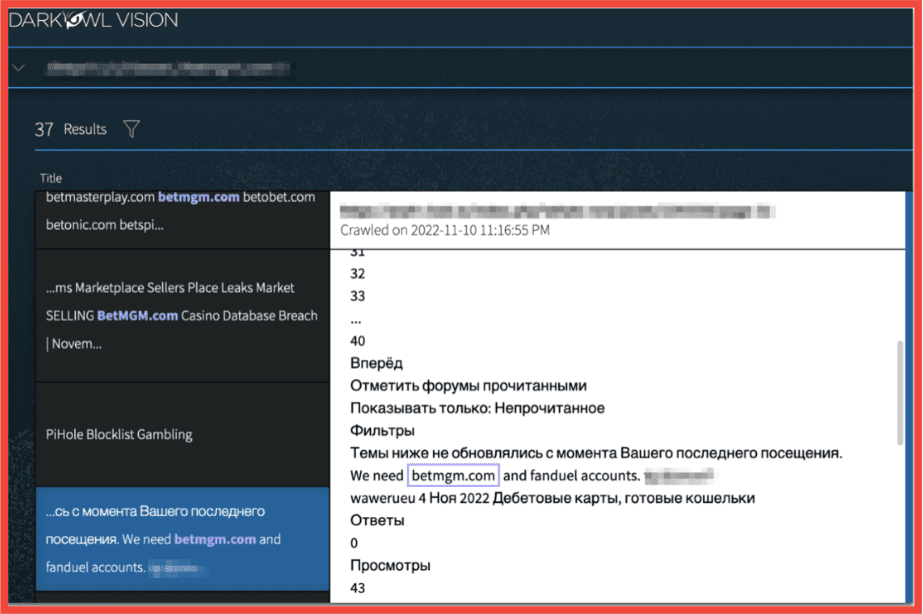Screen dimensions: 923x614
Task: Click the document preview vertical scrollbar
Action: pyautogui.click(x=899, y=393)
